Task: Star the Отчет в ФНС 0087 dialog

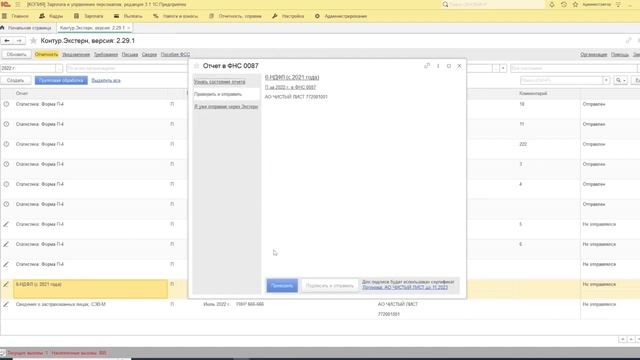Action: click(x=196, y=66)
